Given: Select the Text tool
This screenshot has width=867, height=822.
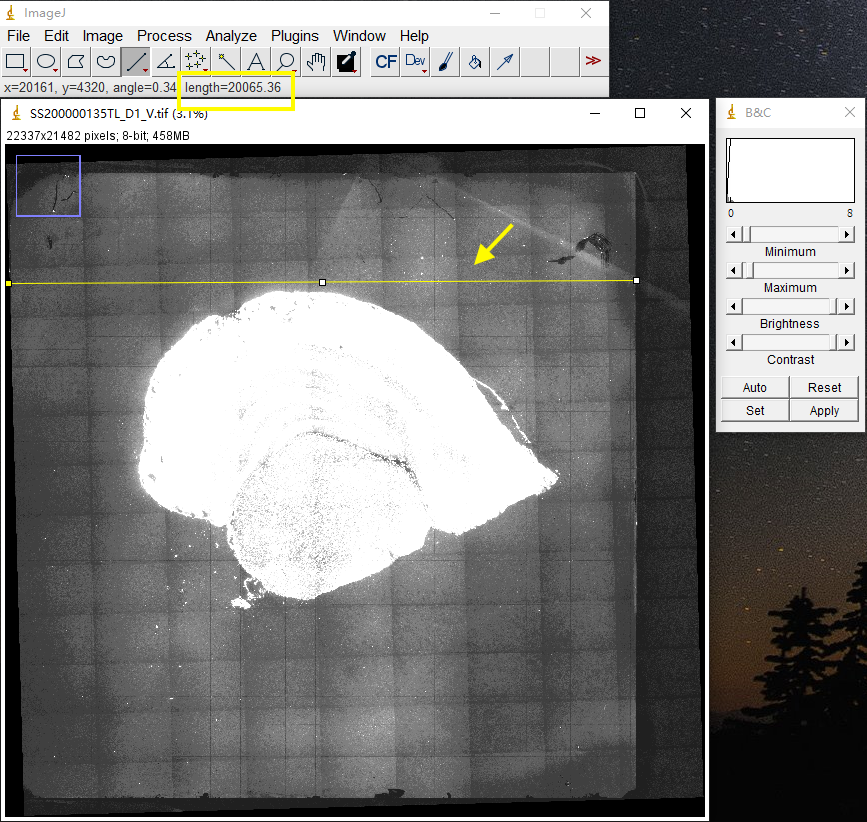Looking at the screenshot, I should (255, 62).
